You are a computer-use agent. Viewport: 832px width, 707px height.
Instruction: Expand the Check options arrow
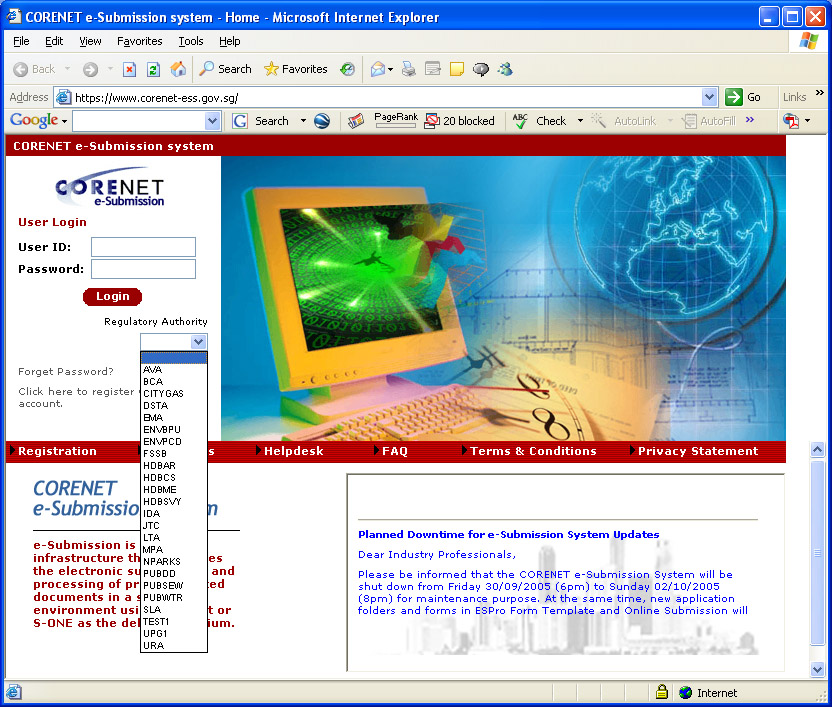coord(580,121)
